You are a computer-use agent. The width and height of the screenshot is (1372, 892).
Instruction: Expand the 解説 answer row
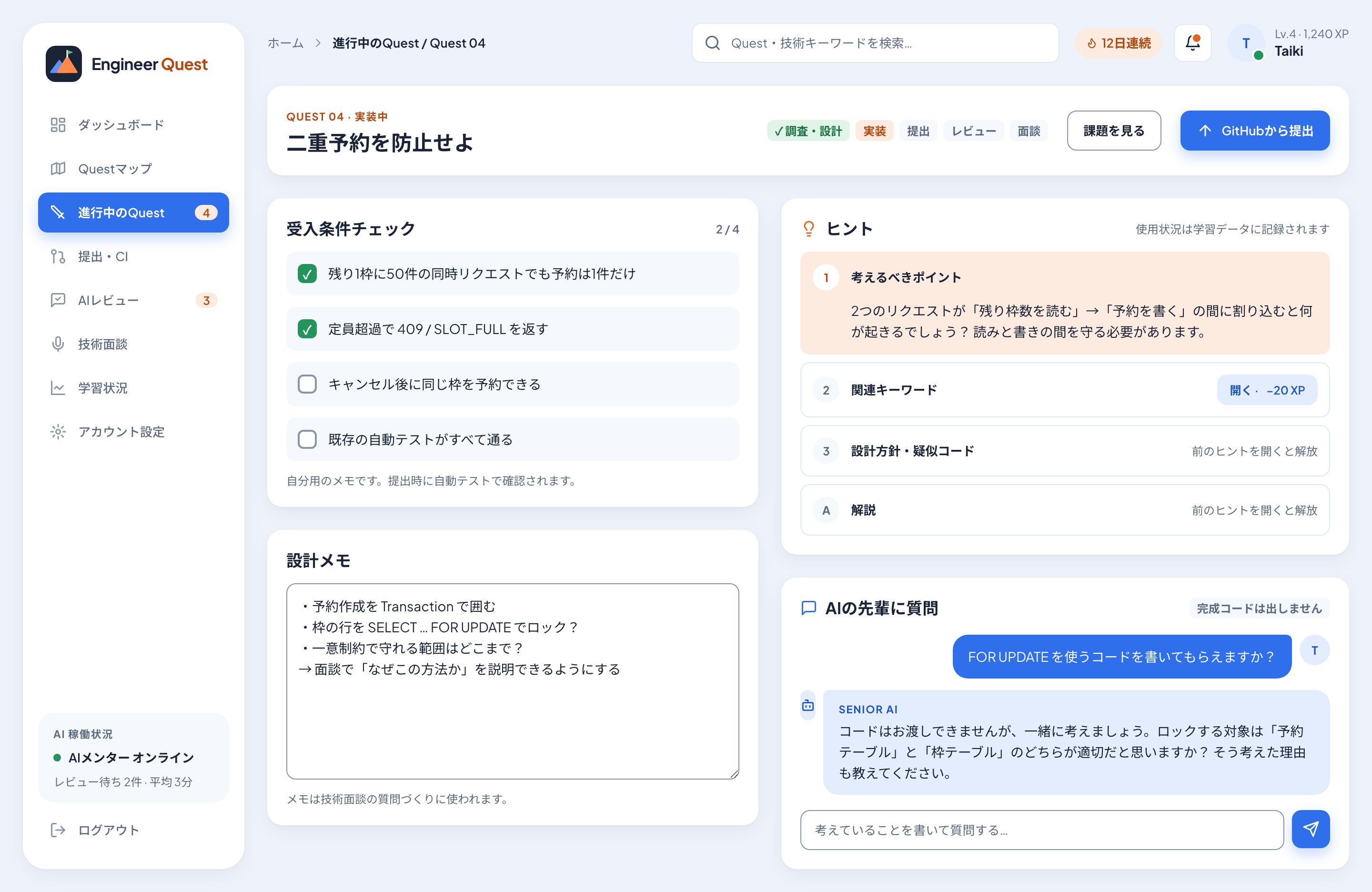[x=1065, y=510]
